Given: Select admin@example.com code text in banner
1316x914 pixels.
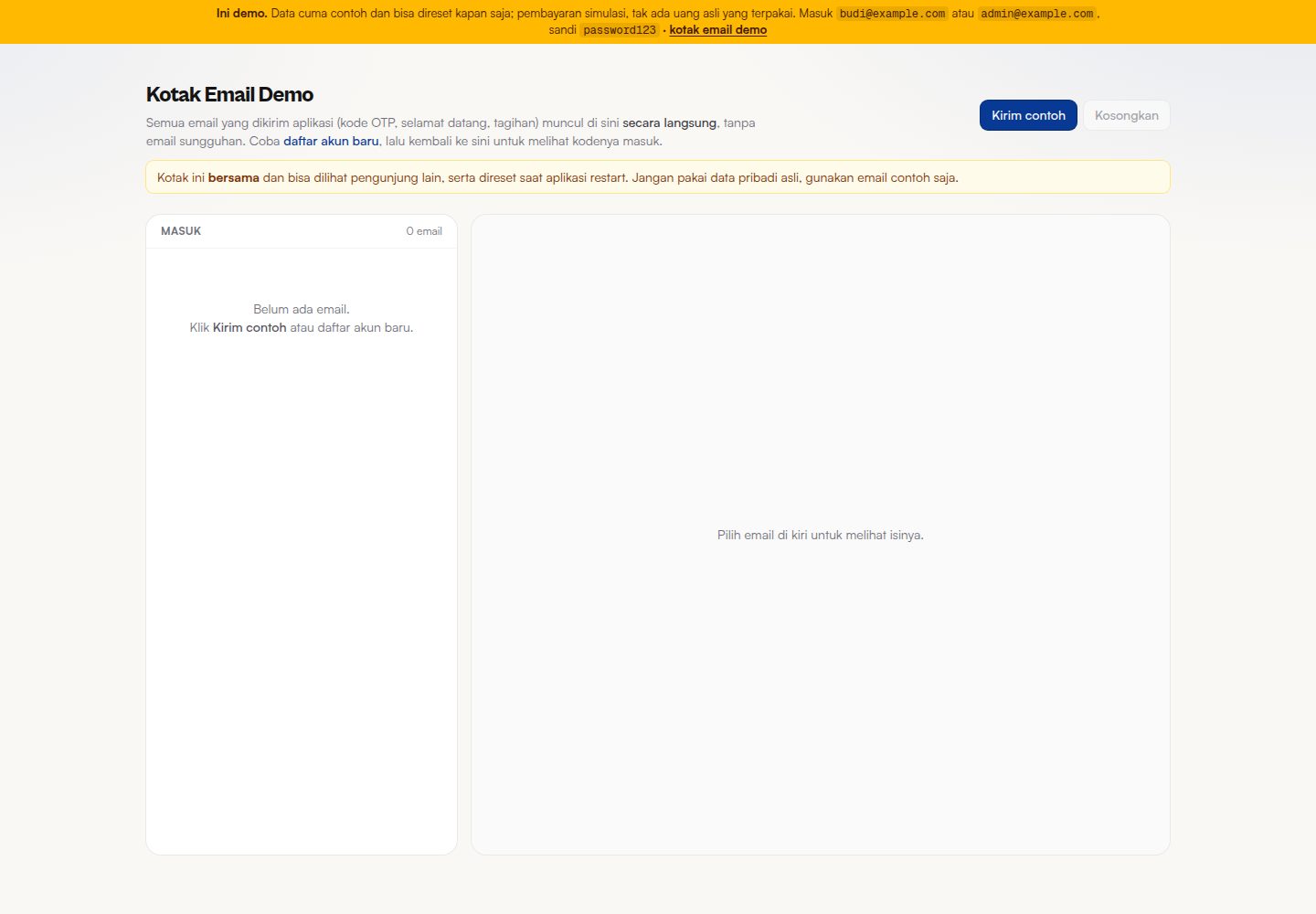Looking at the screenshot, I should pos(1037,14).
